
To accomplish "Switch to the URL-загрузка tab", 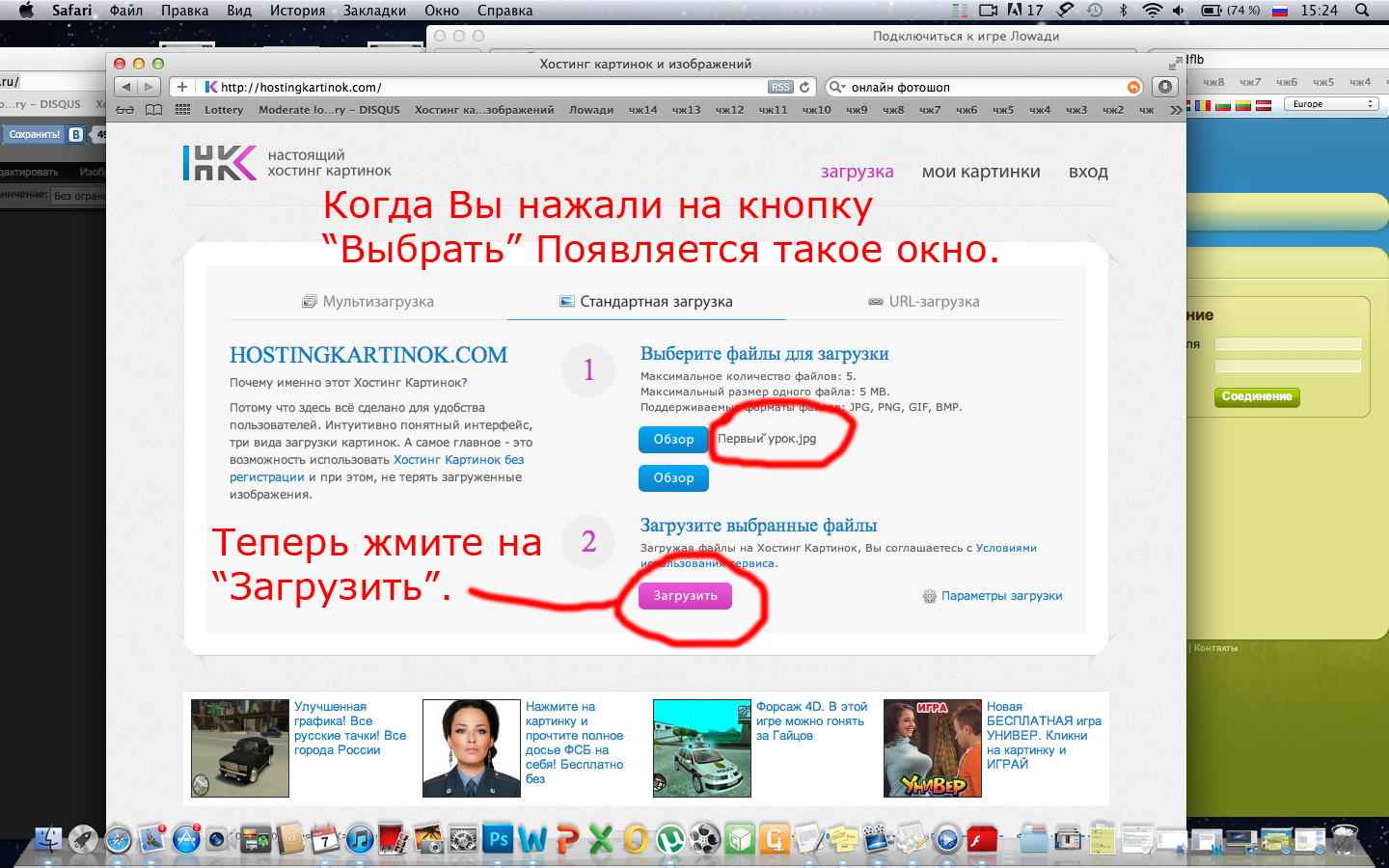I will (923, 302).
